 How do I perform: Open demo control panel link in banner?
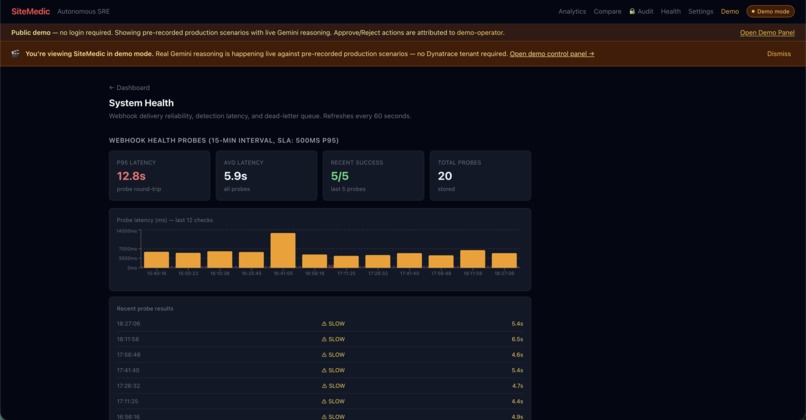click(x=552, y=53)
